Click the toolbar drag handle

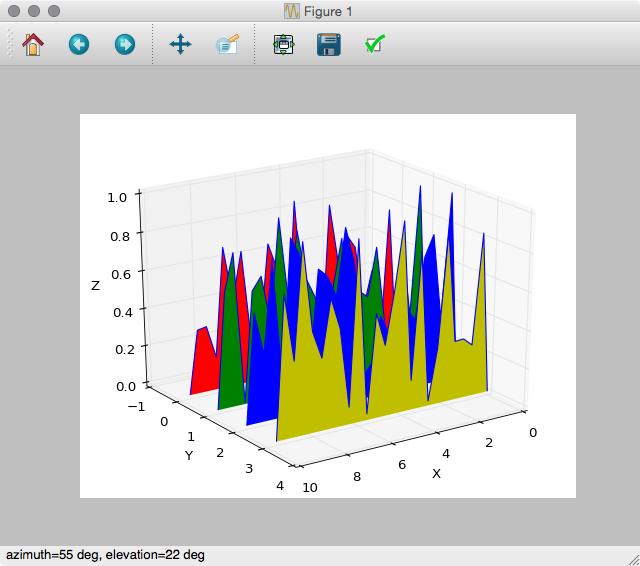click(x=10, y=43)
